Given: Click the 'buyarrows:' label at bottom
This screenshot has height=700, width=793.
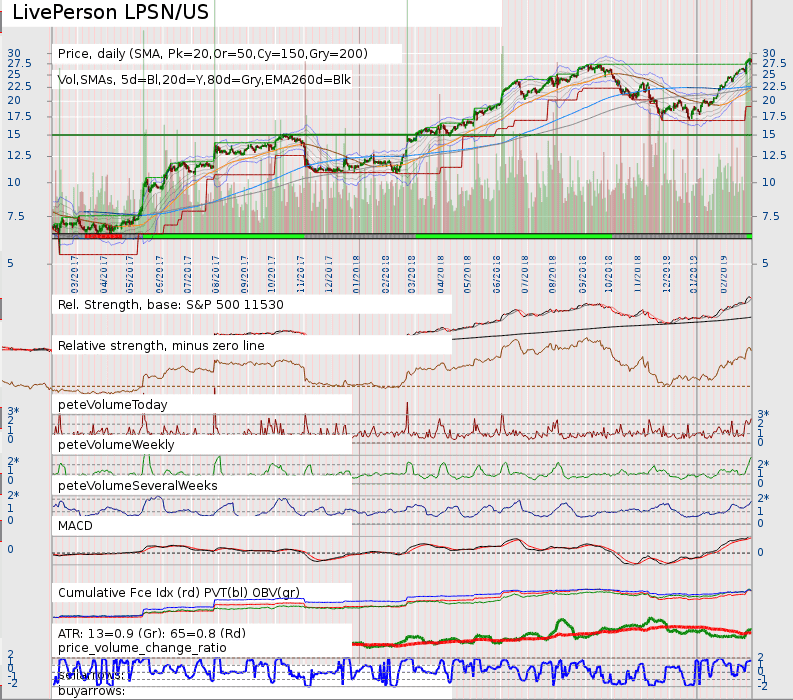Looking at the screenshot, I should tap(92, 691).
